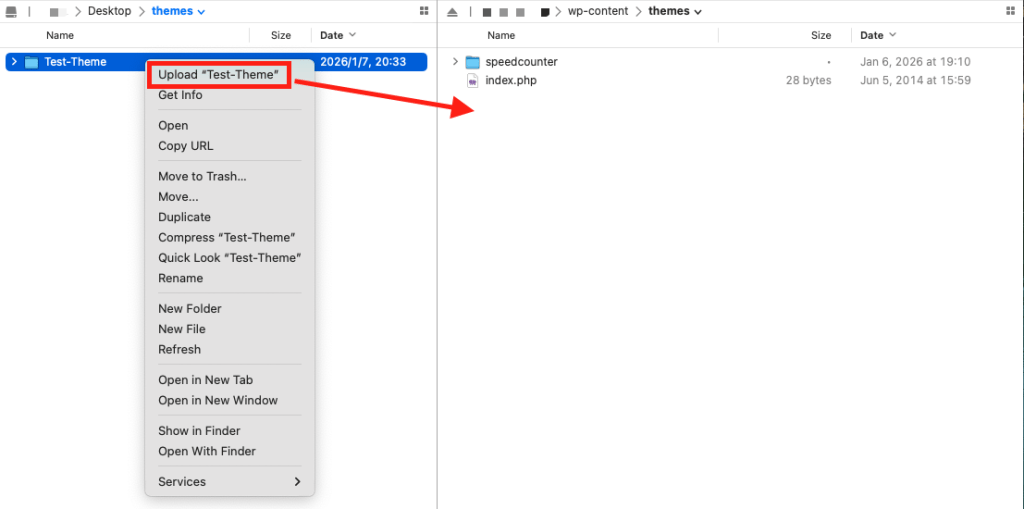Click the server eject icon in right pane
Screen dimensions: 1024x509
pyautogui.click(x=453, y=12)
